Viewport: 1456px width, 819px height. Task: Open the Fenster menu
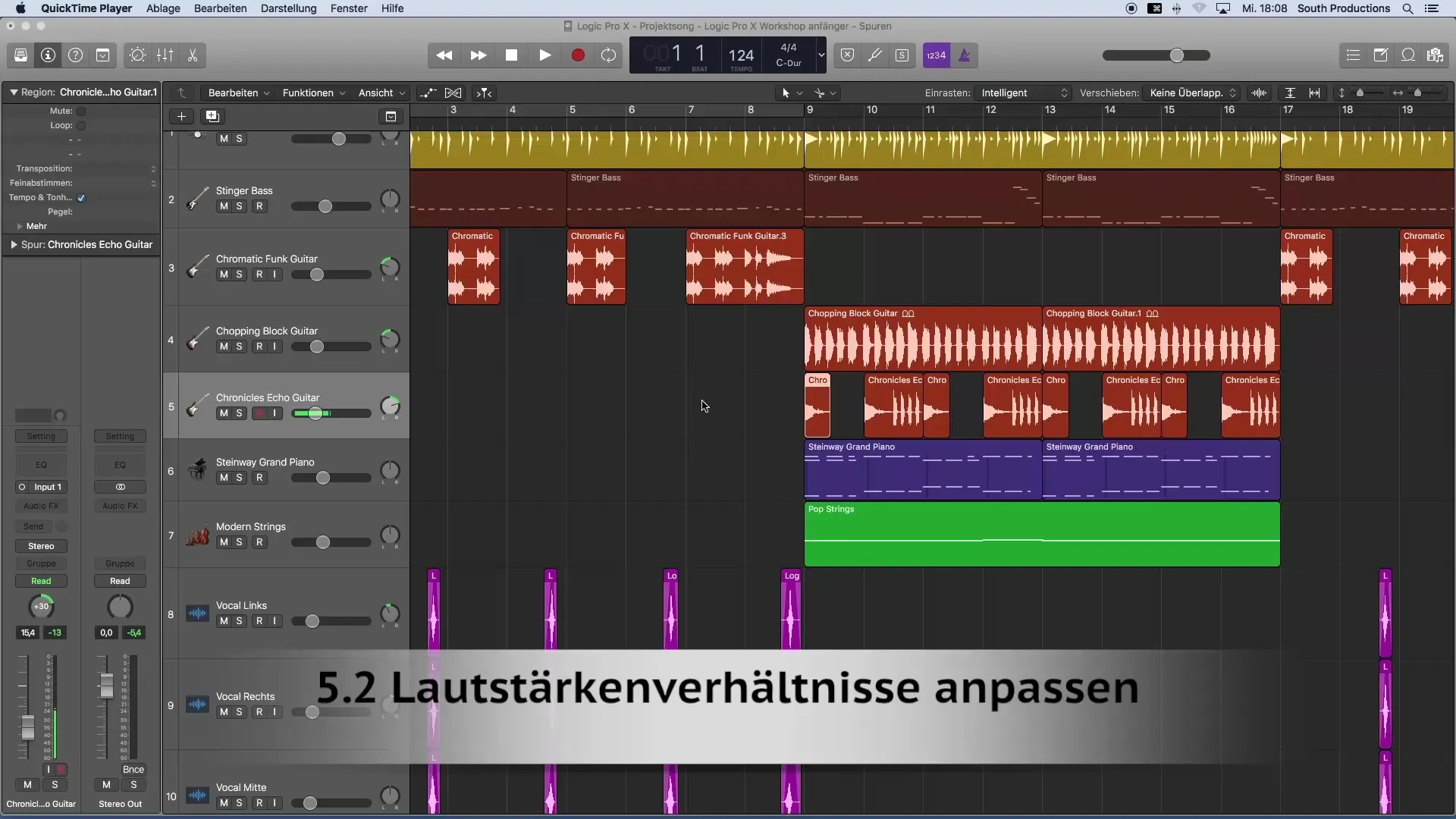pos(349,8)
